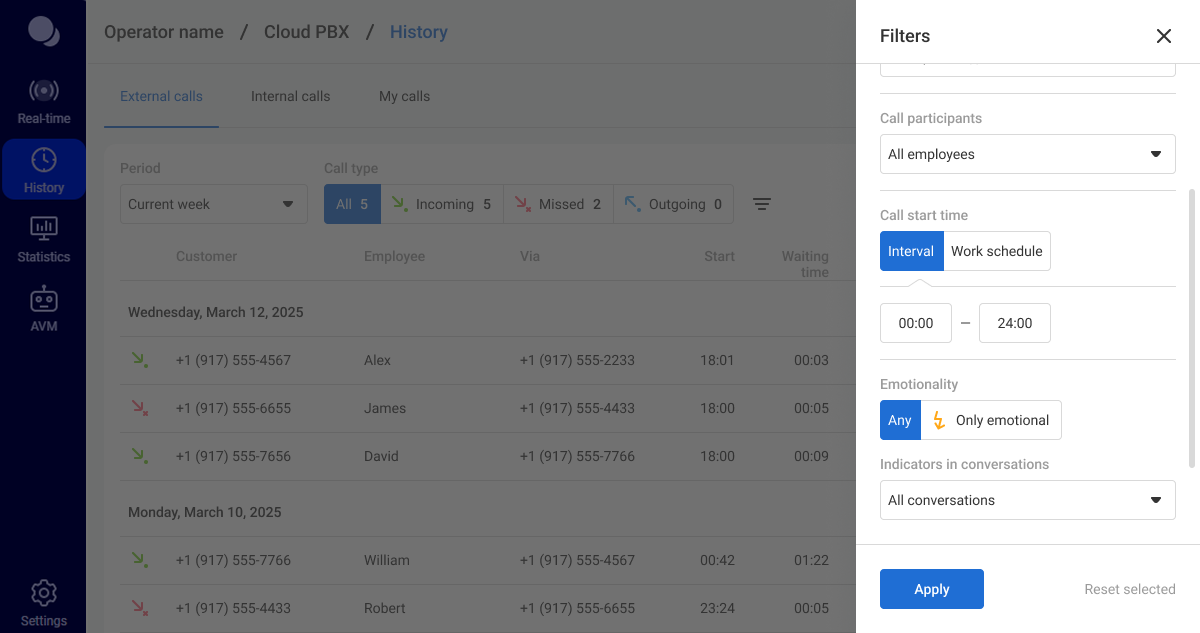This screenshot has height=633, width=1200.
Task: Click the Filters panel vertical scrollbar
Action: [x=1191, y=328]
